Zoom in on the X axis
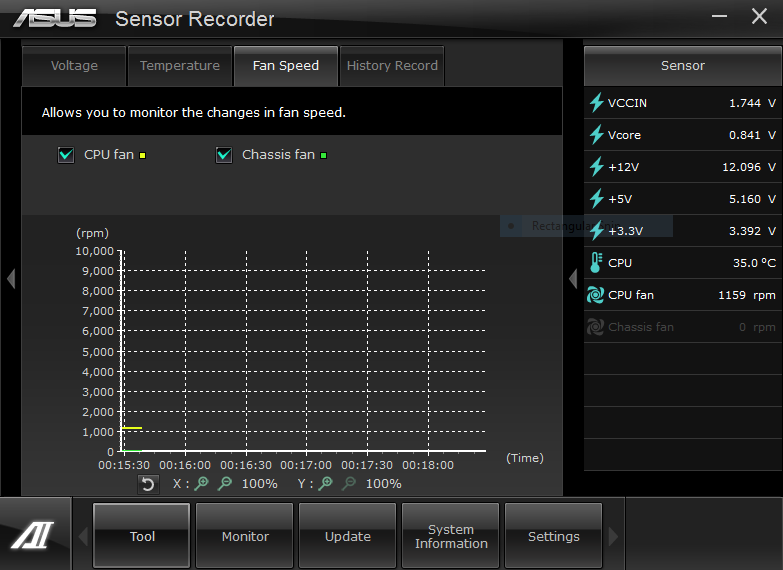The width and height of the screenshot is (783, 570). [201, 483]
